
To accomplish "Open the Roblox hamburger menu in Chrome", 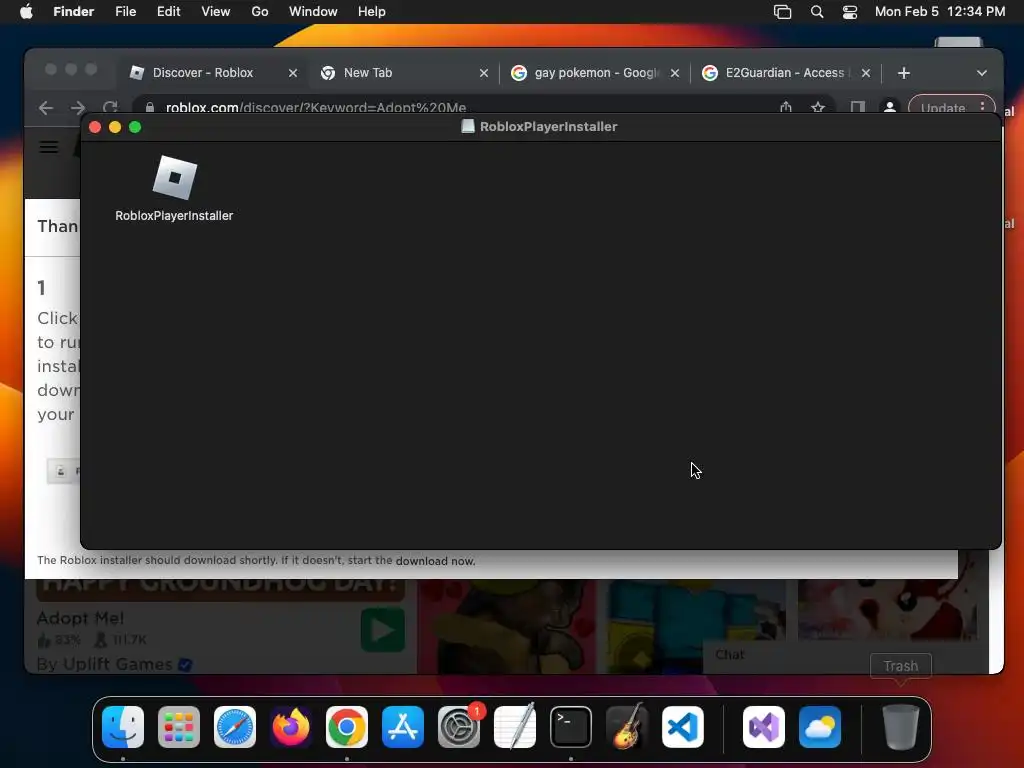I will pyautogui.click(x=49, y=147).
